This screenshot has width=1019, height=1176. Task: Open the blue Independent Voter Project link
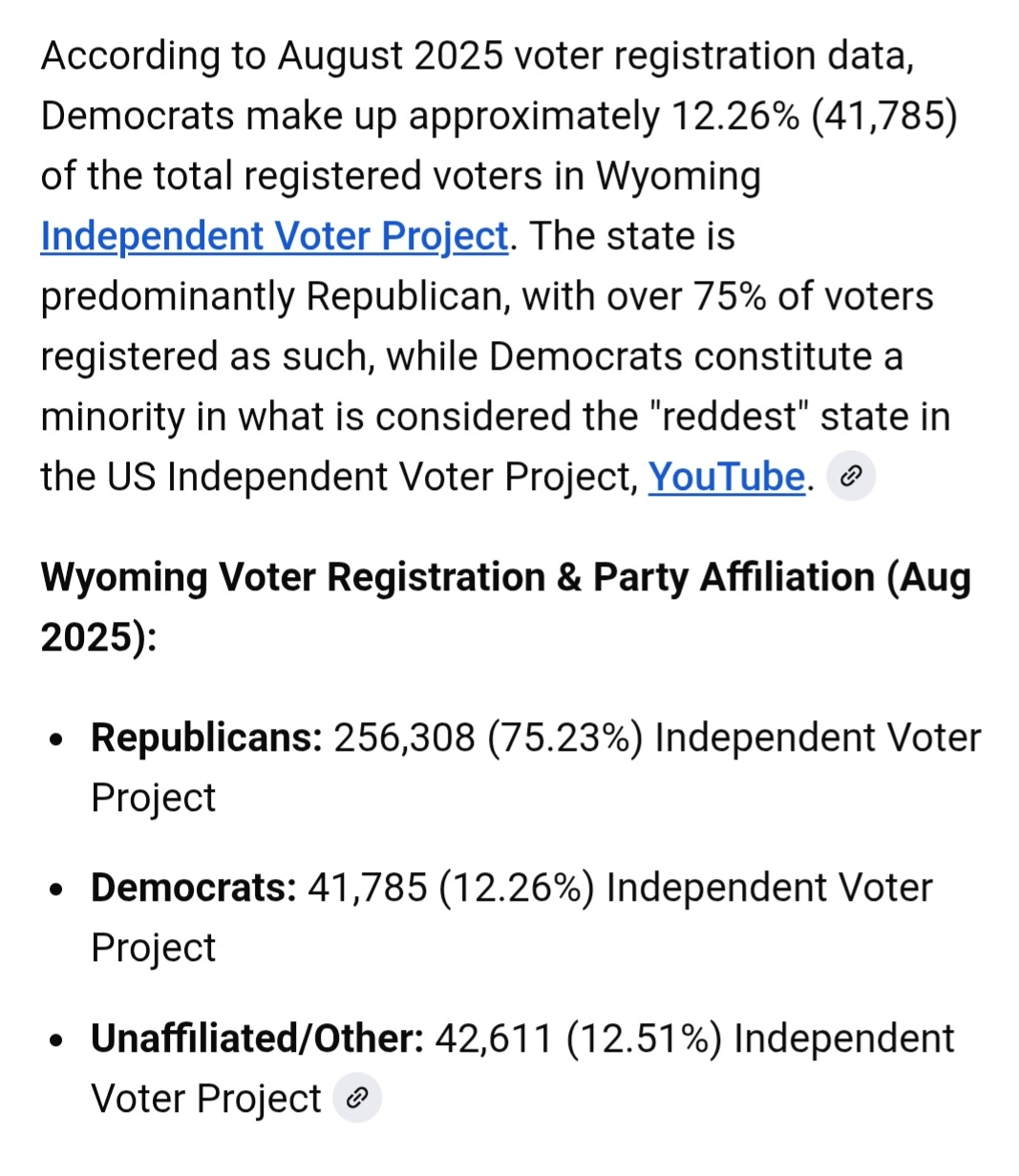274,236
